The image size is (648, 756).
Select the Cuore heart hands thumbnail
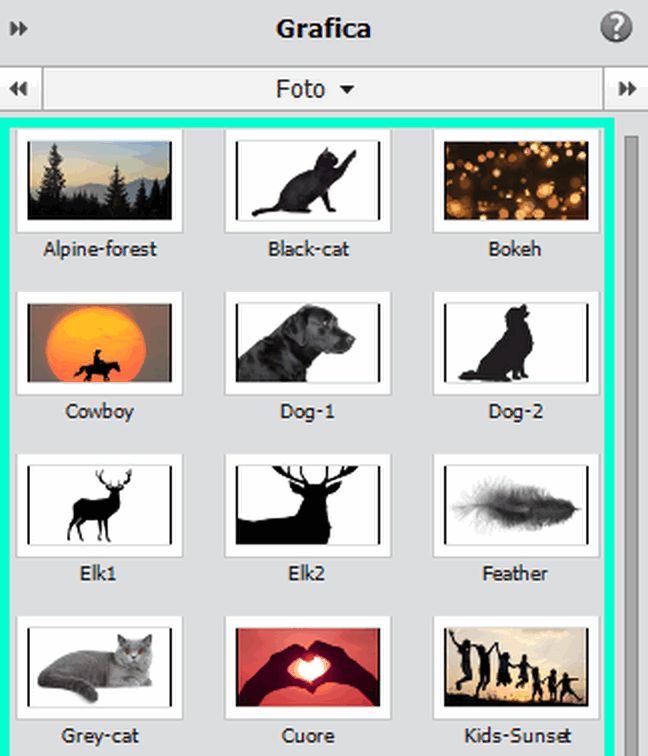308,667
